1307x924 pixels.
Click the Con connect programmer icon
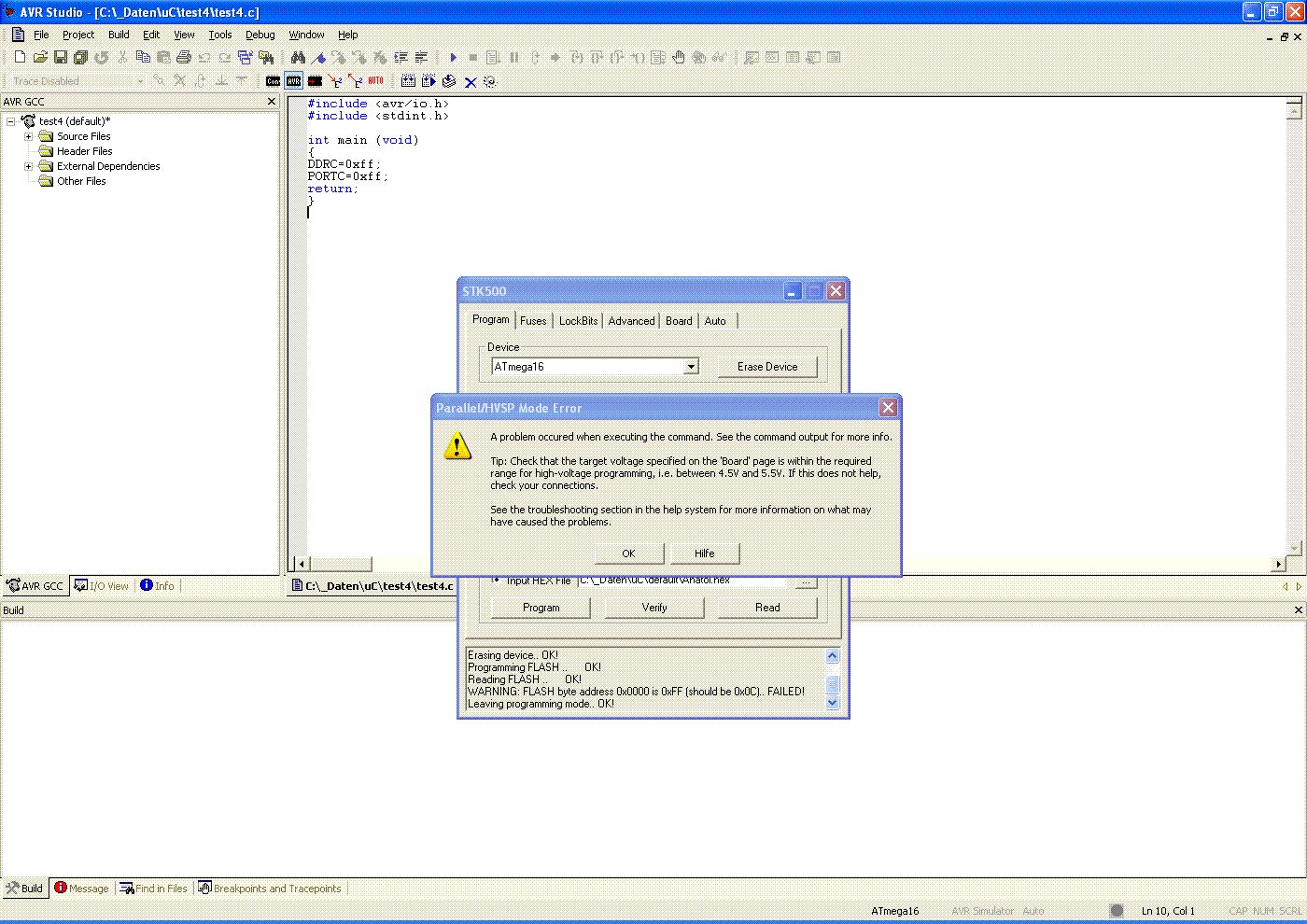coord(273,82)
